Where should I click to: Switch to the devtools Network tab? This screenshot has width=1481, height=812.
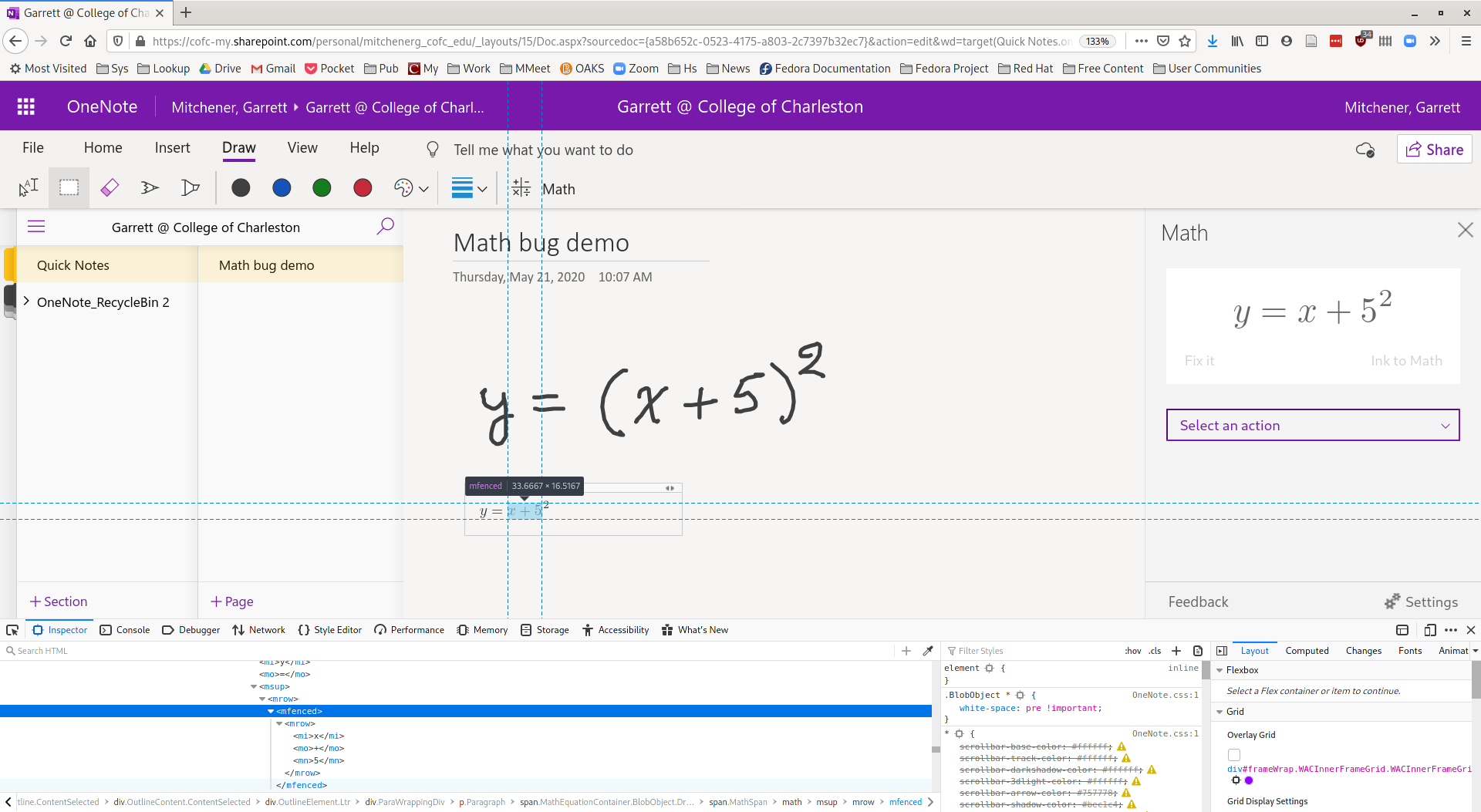tap(259, 630)
